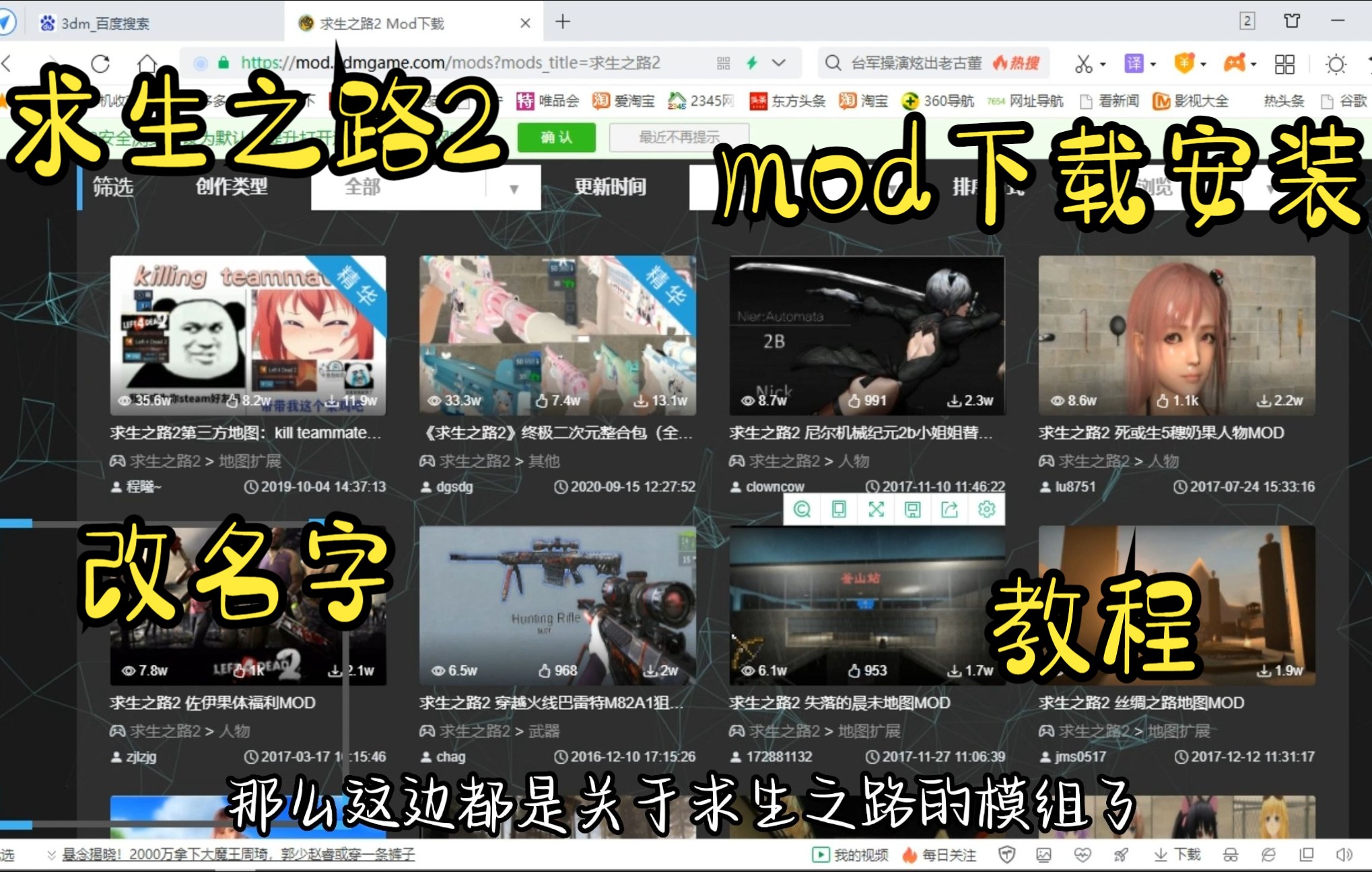The width and height of the screenshot is (1372, 872).
Task: Click the heartbeat health icon in status bar
Action: pos(1083,855)
